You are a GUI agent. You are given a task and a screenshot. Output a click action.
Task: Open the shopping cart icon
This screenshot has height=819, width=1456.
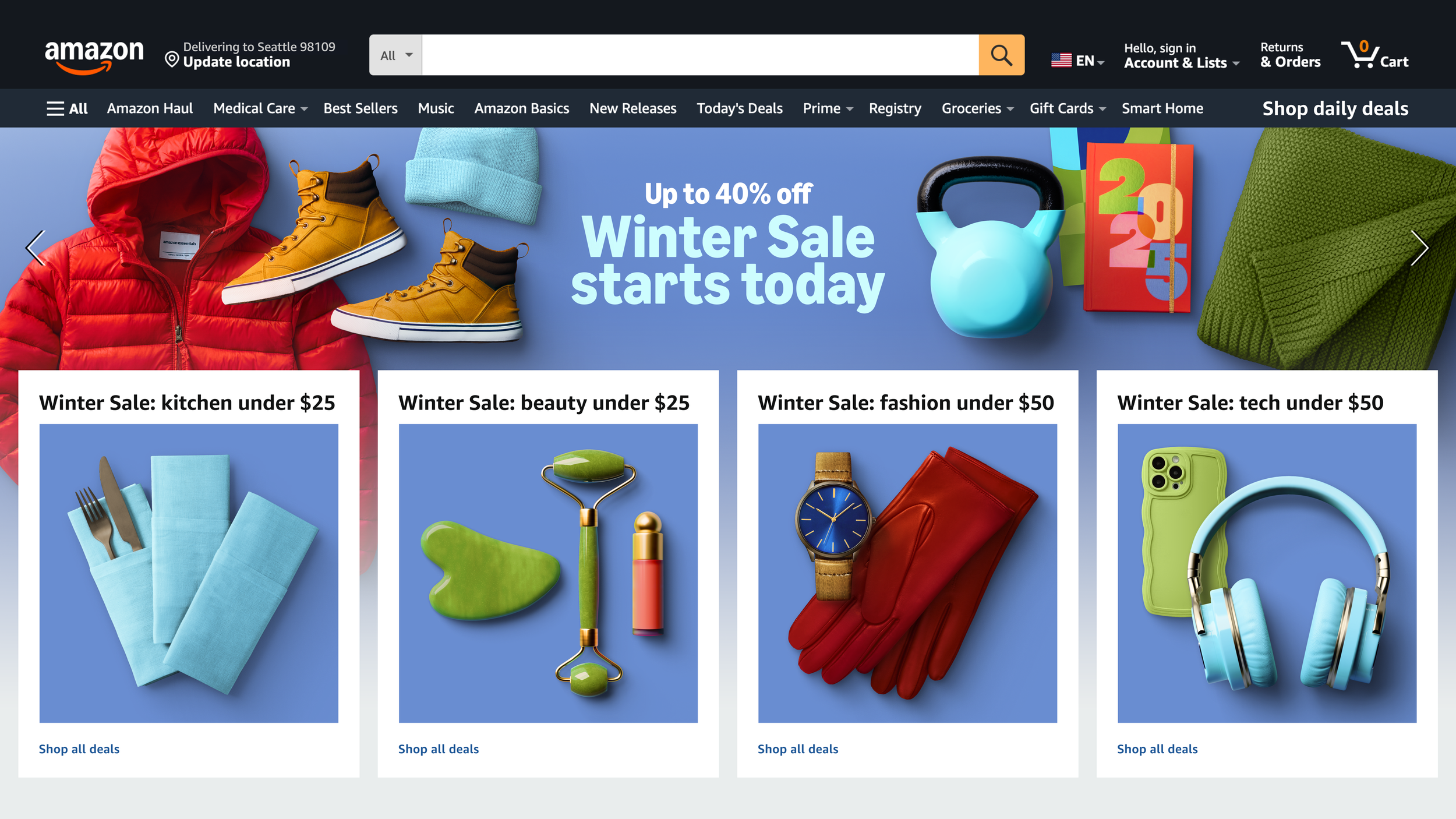[x=1374, y=55]
